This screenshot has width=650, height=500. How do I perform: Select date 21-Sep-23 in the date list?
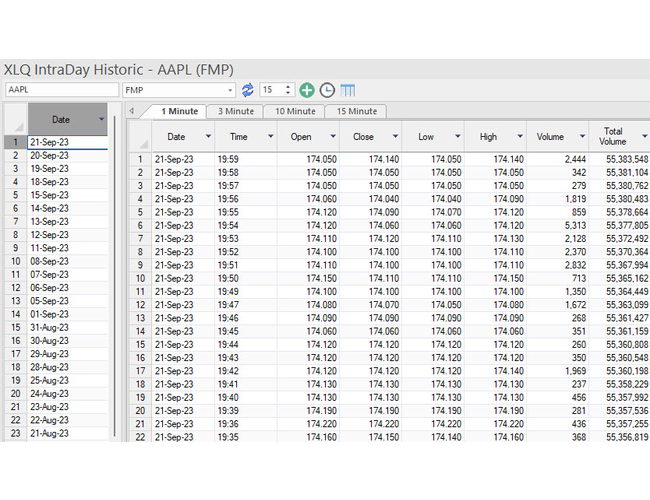pyautogui.click(x=68, y=142)
